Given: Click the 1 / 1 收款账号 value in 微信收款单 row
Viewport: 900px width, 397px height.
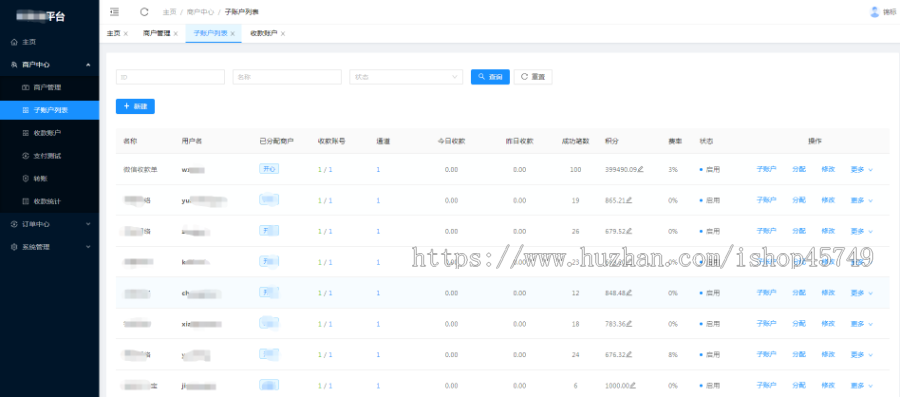Looking at the screenshot, I should point(325,170).
